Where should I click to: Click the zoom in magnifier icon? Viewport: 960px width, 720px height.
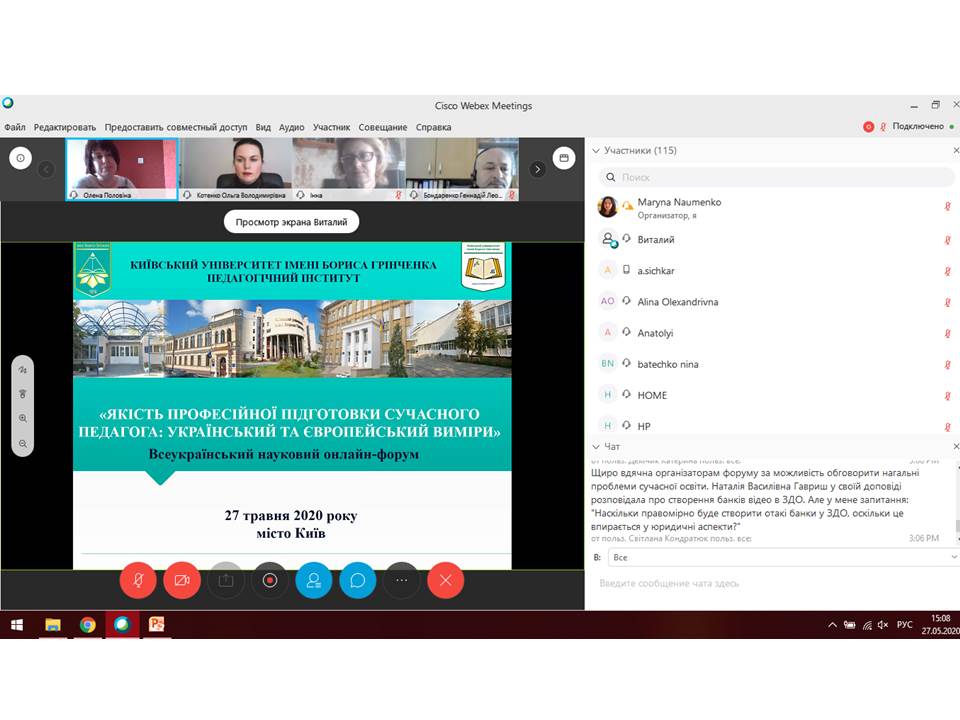23,419
